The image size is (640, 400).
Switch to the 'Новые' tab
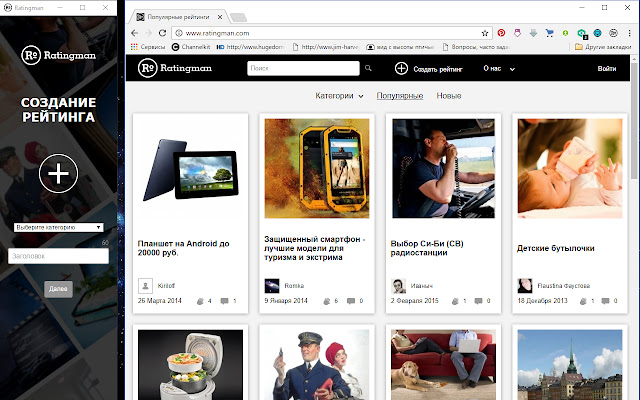point(449,96)
